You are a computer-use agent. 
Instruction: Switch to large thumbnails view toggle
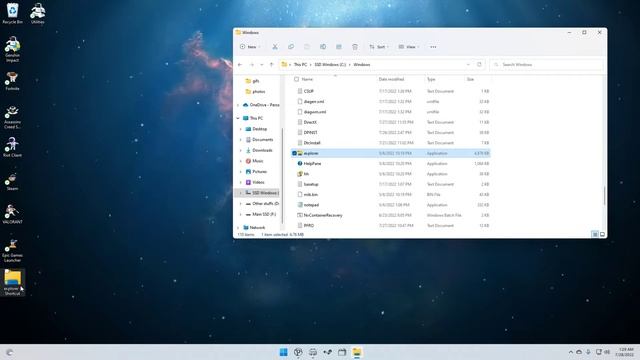[602, 234]
